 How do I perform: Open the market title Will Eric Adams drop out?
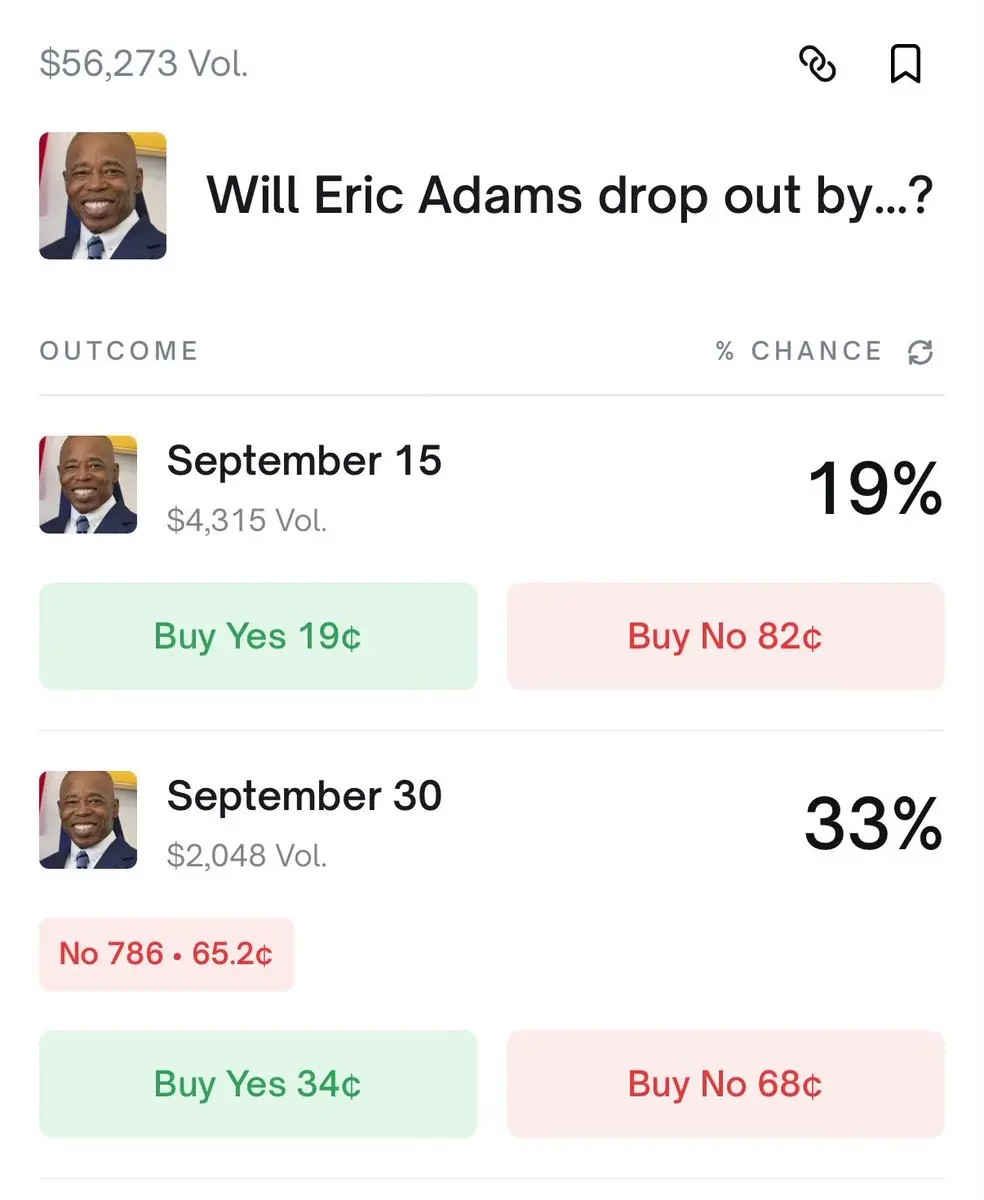coord(570,196)
